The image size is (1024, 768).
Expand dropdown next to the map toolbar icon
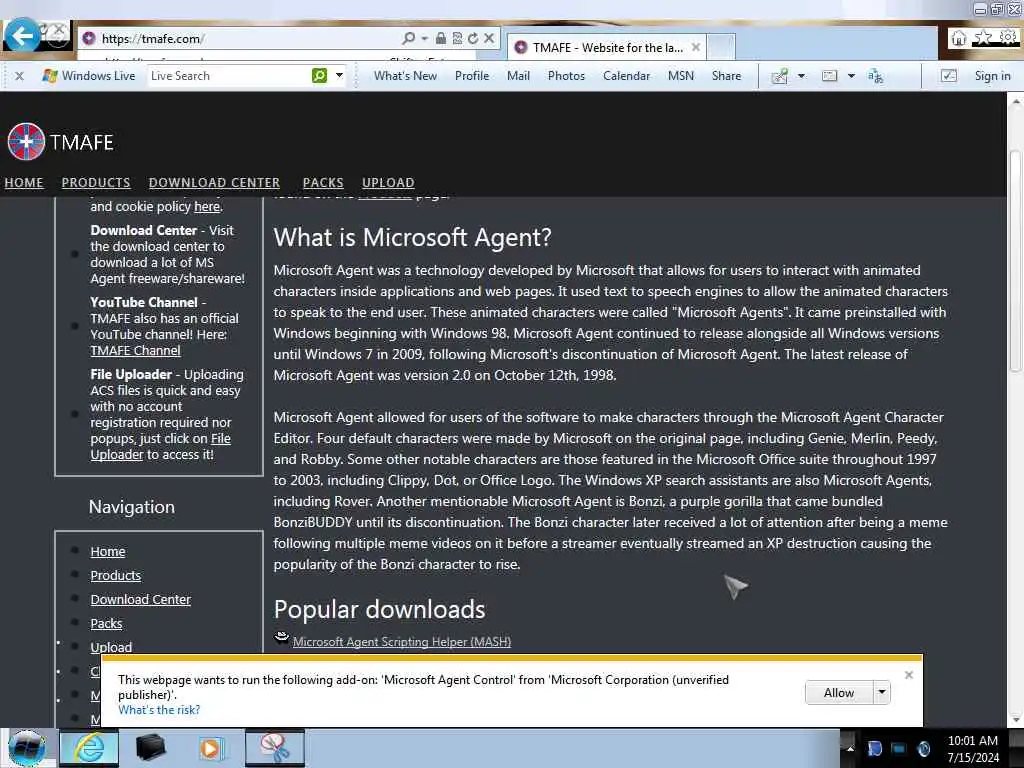tap(801, 76)
